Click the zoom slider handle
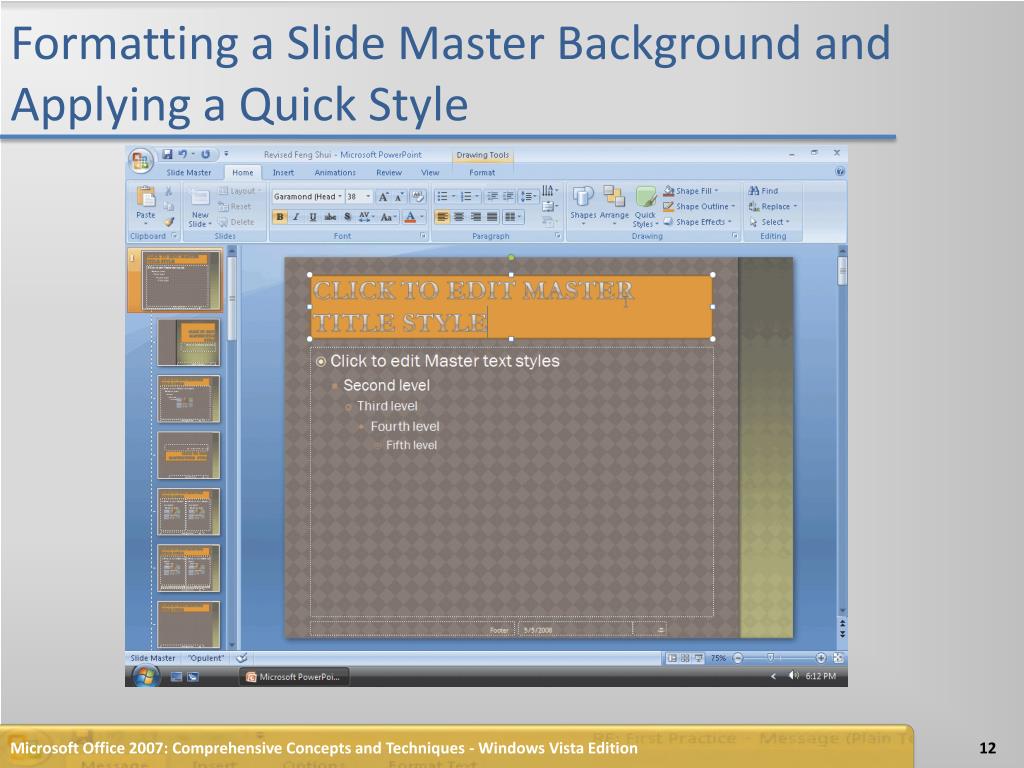 coord(771,658)
